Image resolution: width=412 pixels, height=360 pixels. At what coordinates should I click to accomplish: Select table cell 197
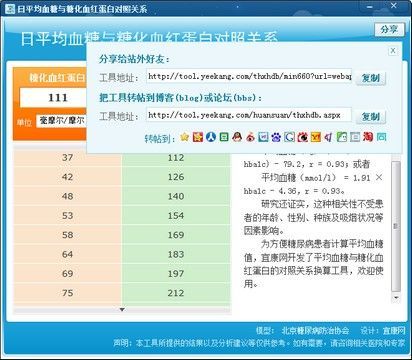[x=176, y=273]
